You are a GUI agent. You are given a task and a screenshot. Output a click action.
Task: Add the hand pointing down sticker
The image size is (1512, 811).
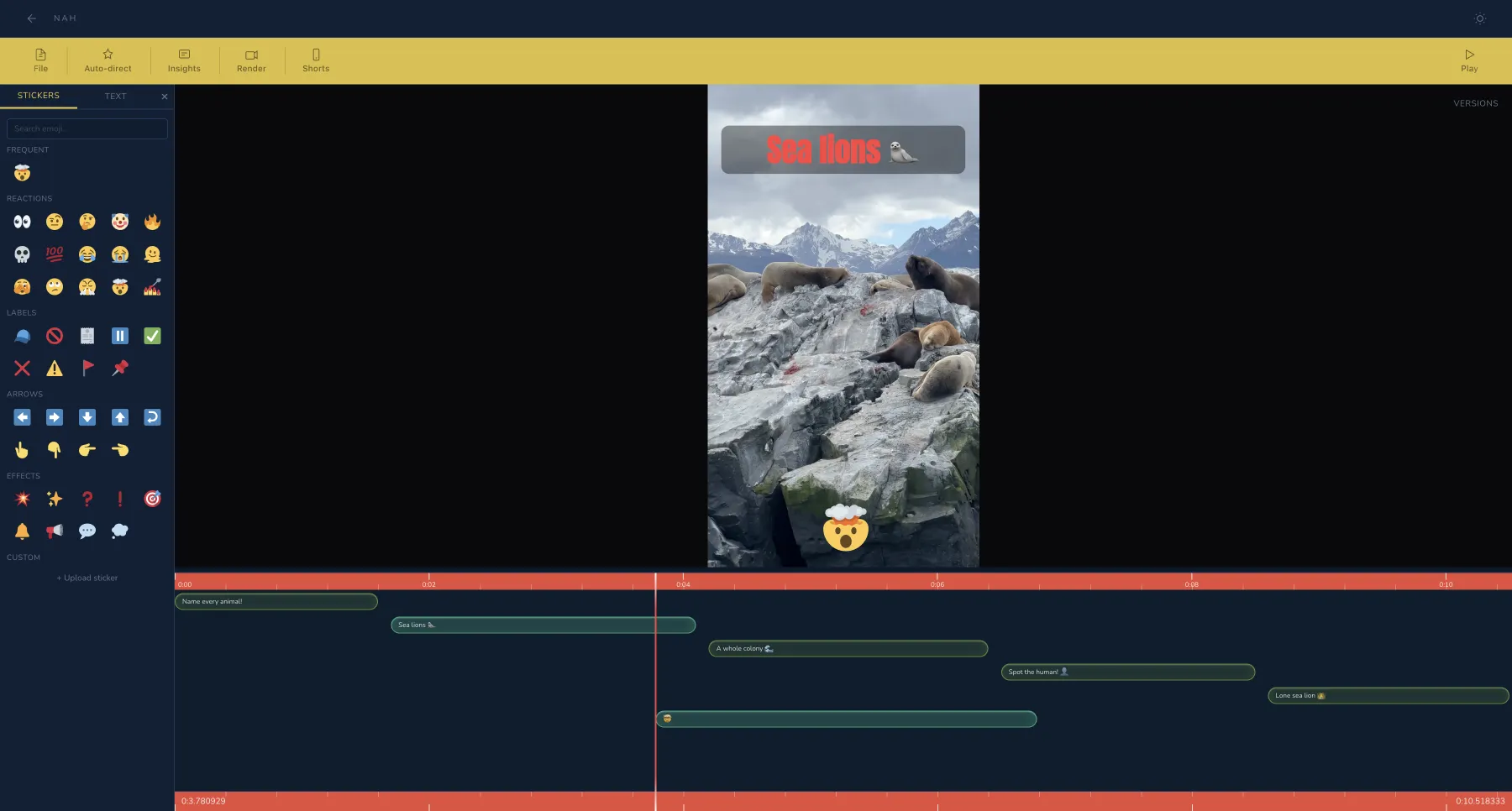(x=55, y=450)
